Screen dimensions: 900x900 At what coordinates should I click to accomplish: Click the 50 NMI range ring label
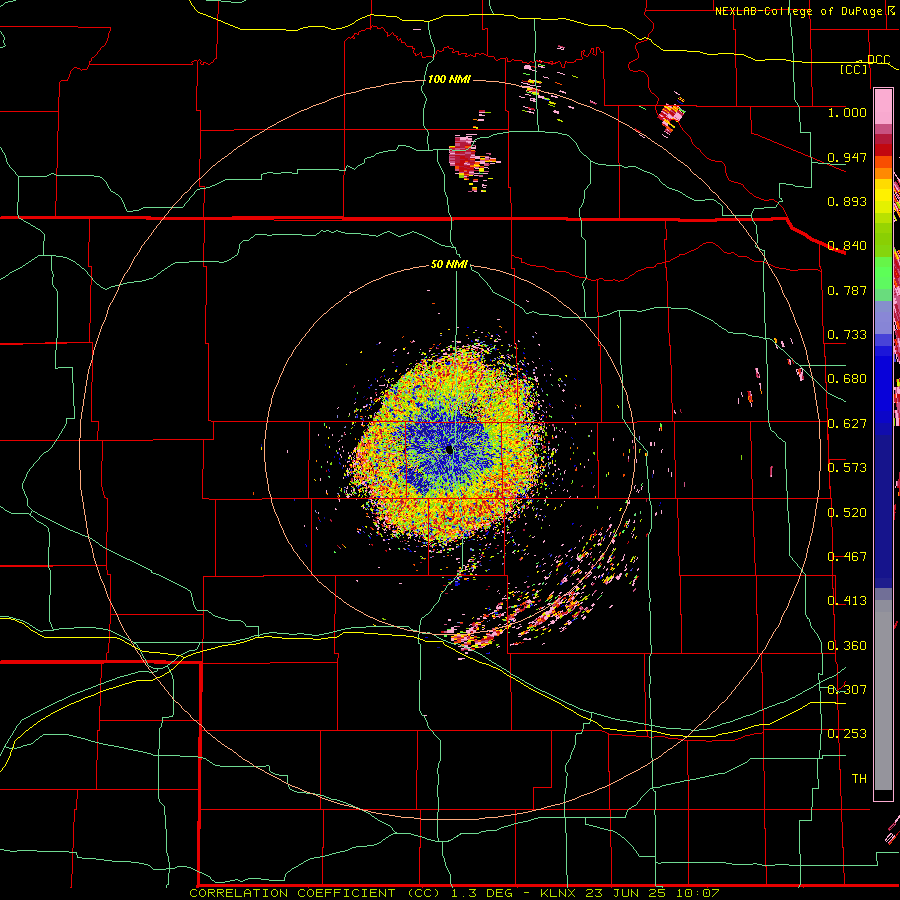coord(449,265)
